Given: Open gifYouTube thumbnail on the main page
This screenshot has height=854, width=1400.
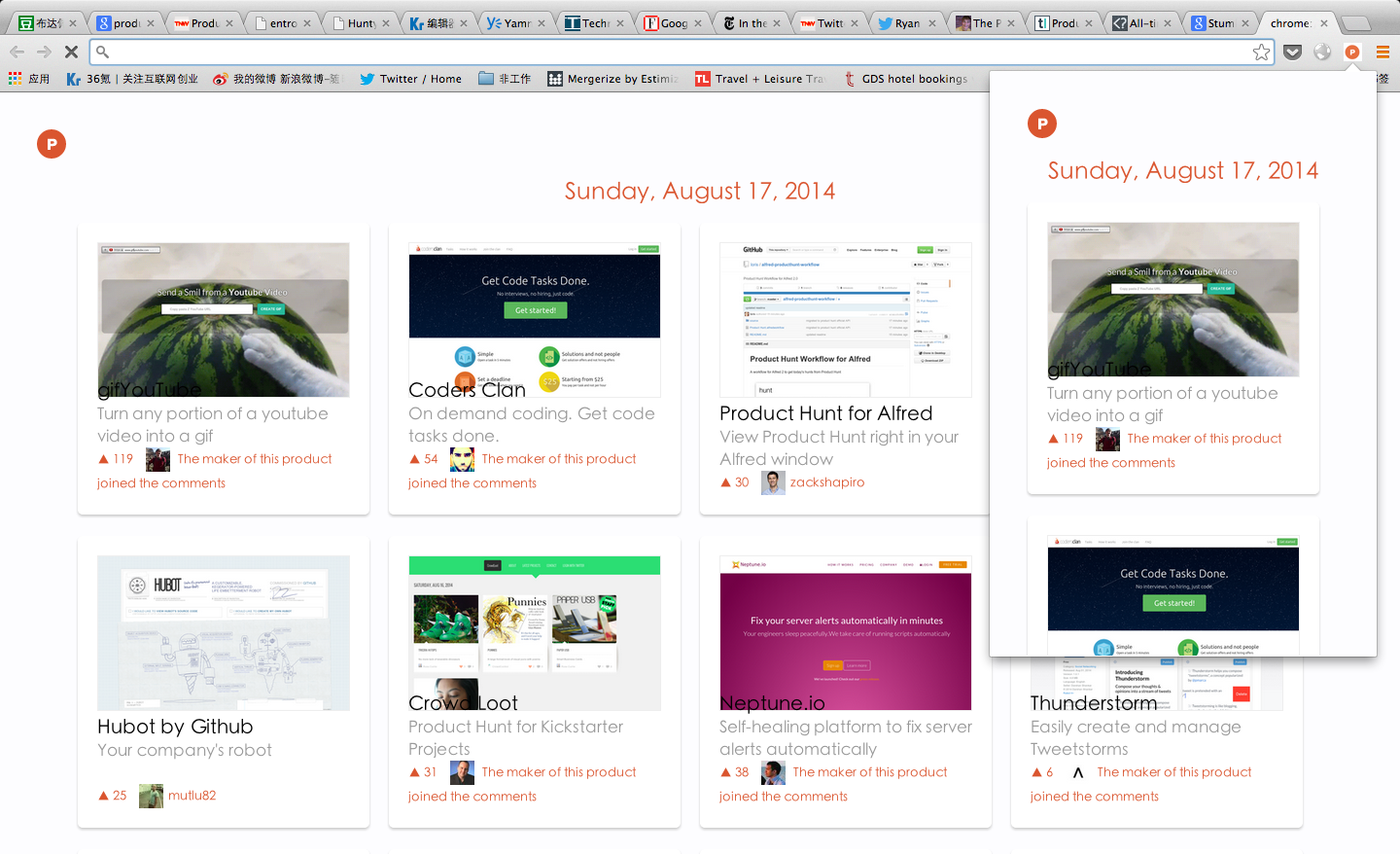Looking at the screenshot, I should click(x=224, y=320).
